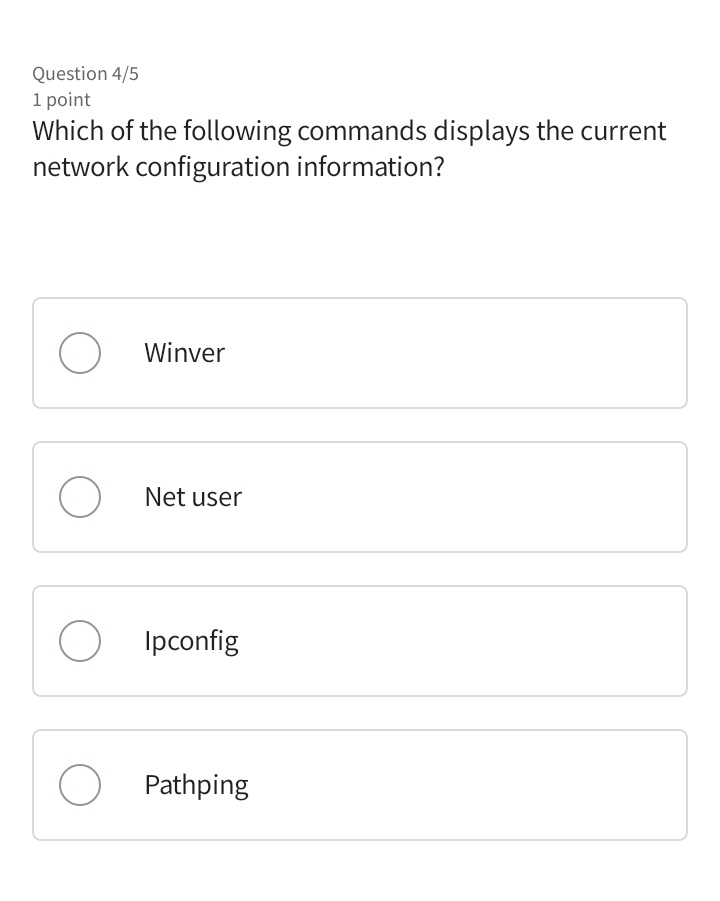
Task: Click right edge of the Ipconfig answer box
Action: point(675,641)
